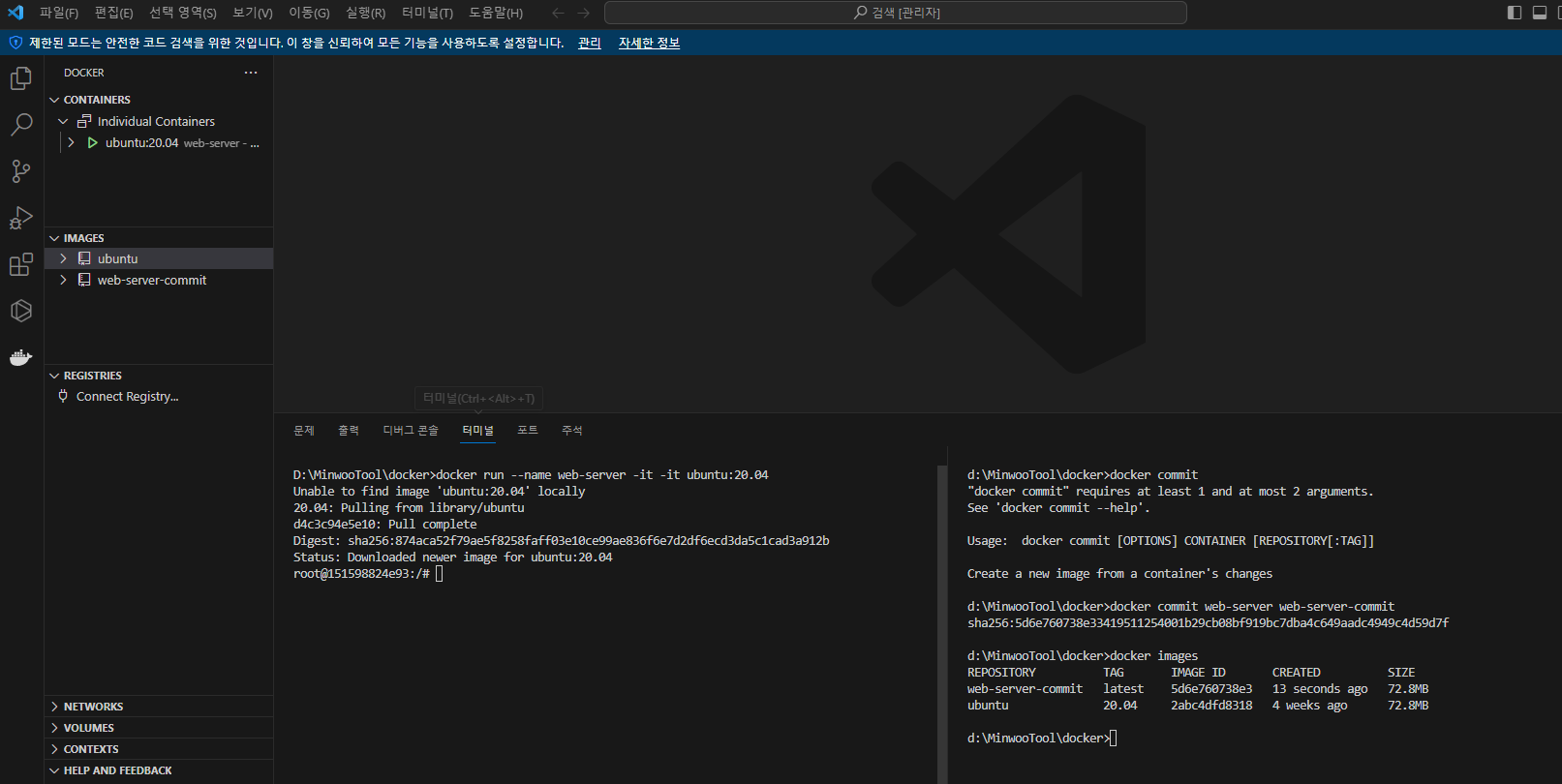Screen dimensions: 1562x784
Task: Click the 자세한 정보 link
Action: (x=649, y=43)
